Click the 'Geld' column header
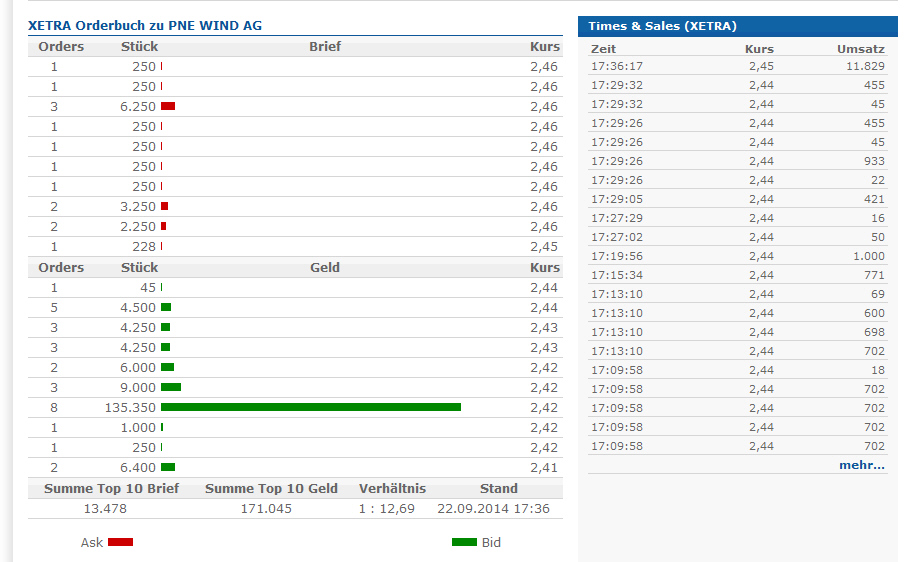Image resolution: width=907 pixels, height=562 pixels. 325,267
